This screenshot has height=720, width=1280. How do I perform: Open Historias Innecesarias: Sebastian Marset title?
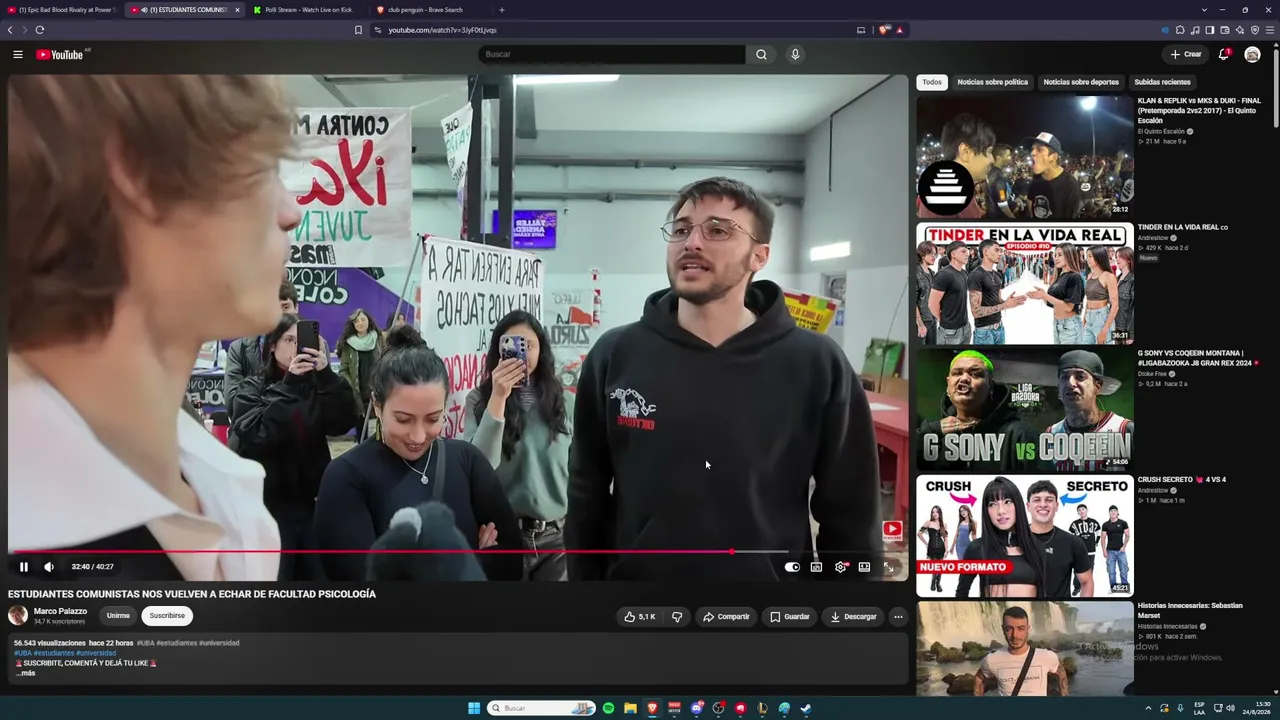point(1190,610)
